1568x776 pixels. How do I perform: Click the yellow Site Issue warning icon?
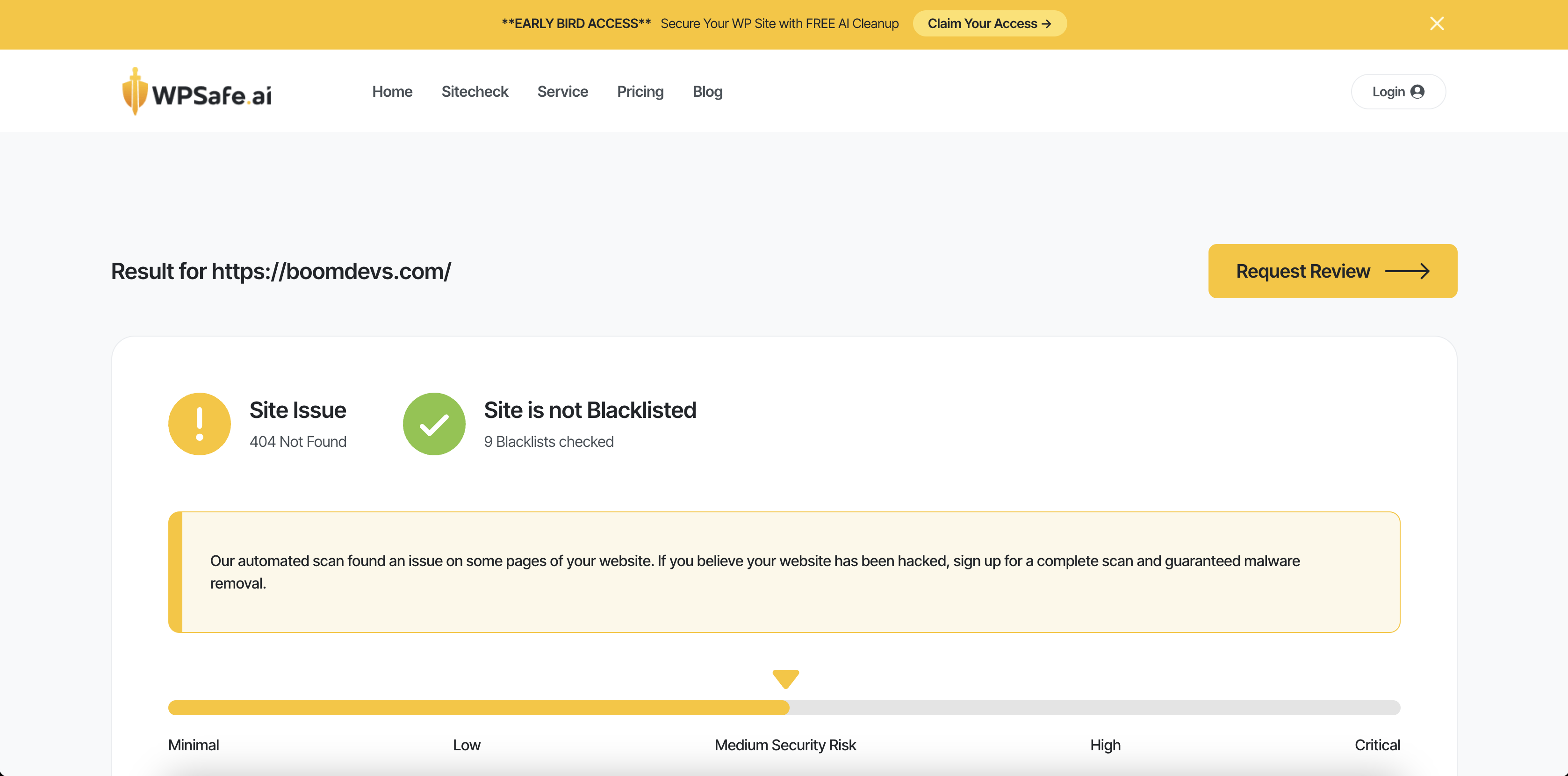(200, 424)
